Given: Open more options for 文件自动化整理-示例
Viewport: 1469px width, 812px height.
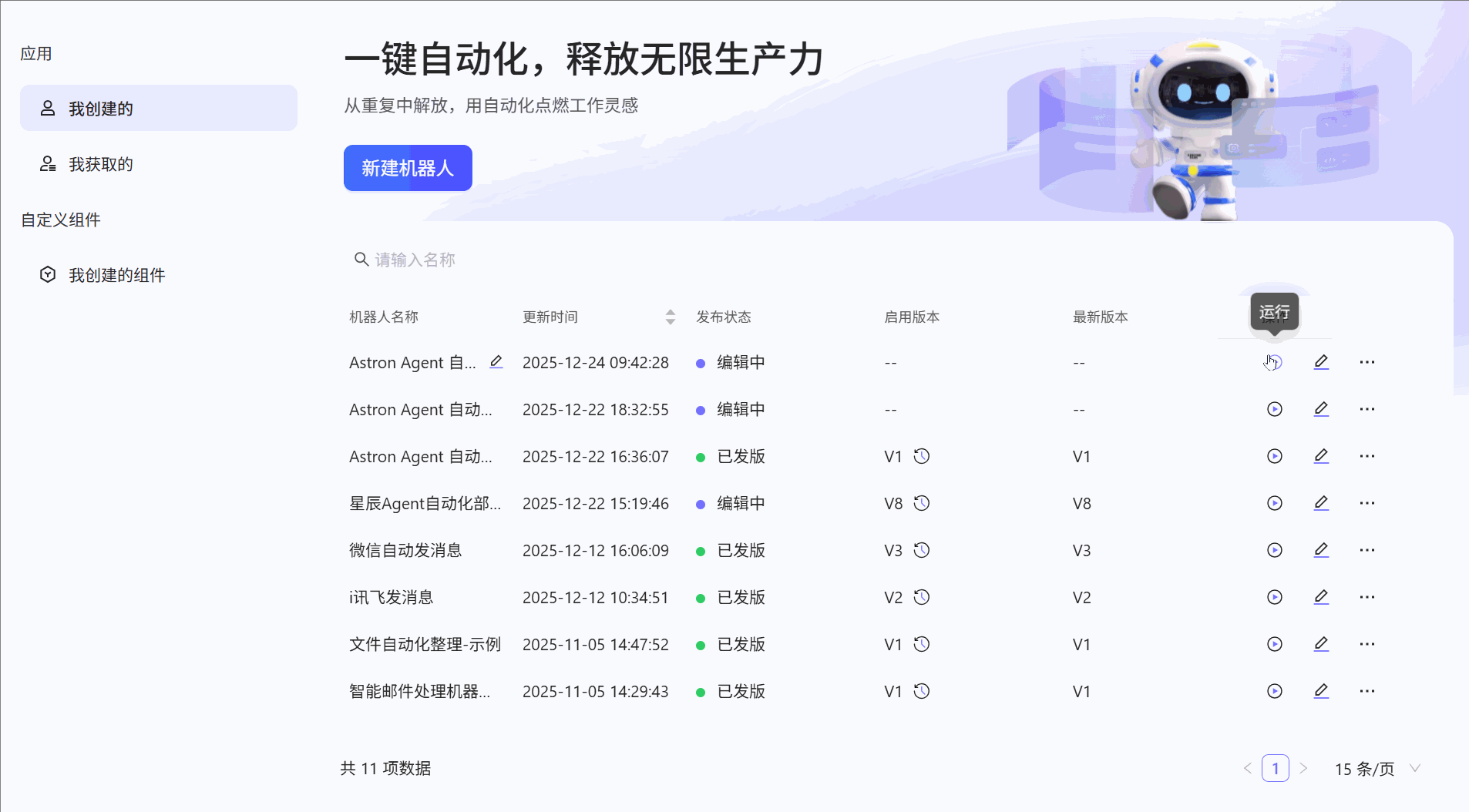Looking at the screenshot, I should point(1367,644).
